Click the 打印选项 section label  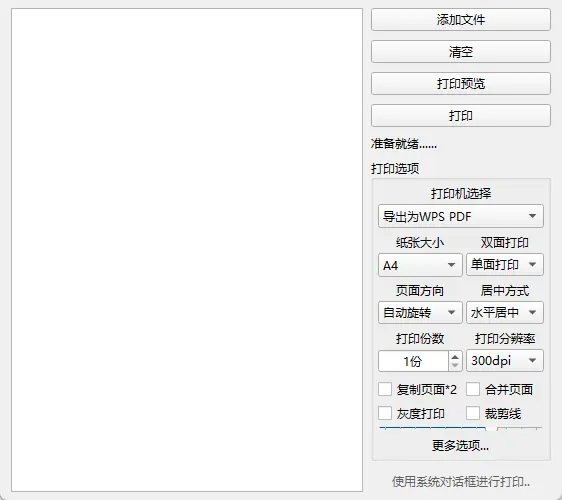395,168
